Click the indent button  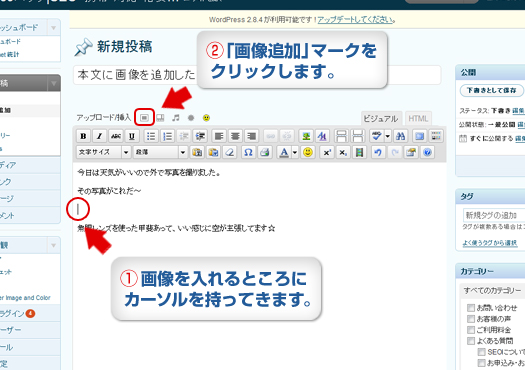tap(200, 136)
